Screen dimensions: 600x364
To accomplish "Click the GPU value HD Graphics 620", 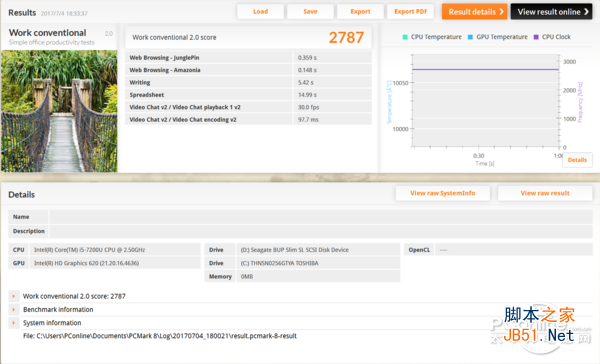I will 86,263.
